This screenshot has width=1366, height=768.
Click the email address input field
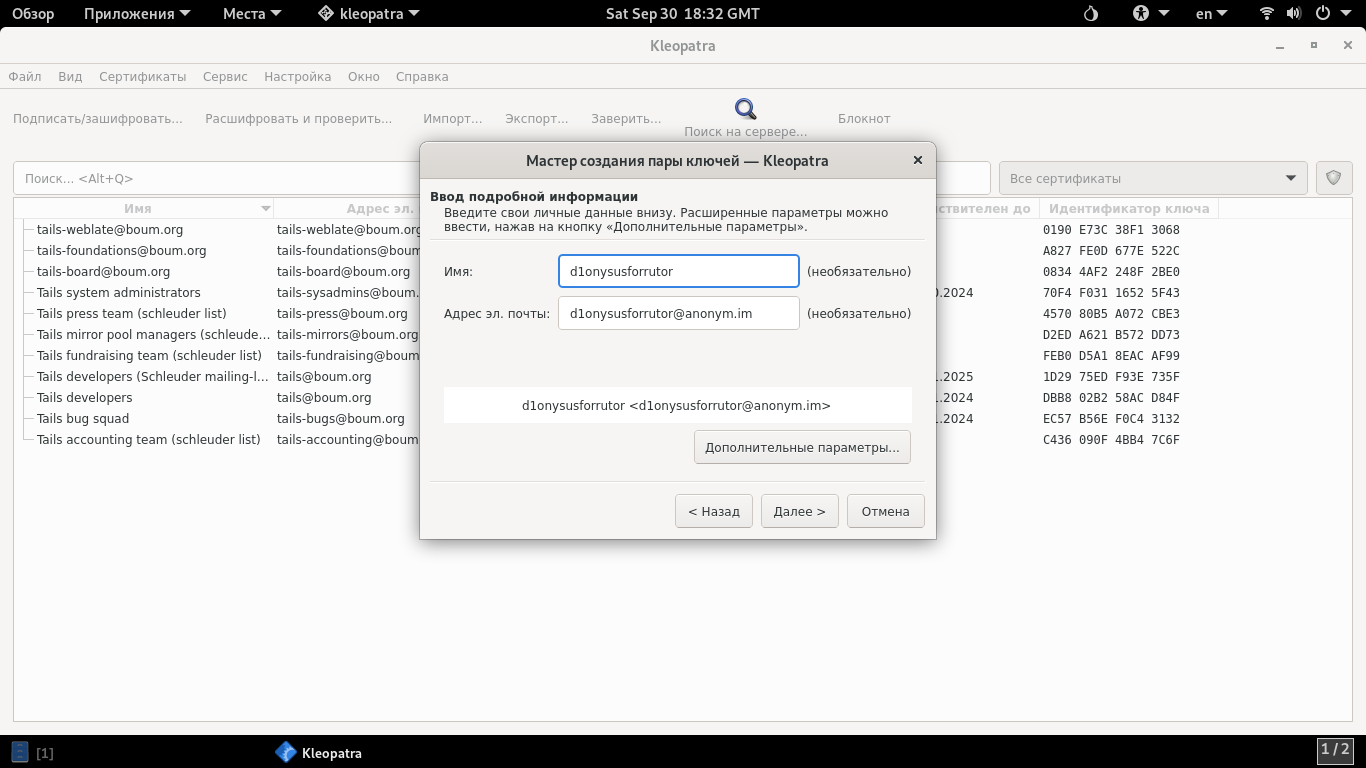click(678, 313)
